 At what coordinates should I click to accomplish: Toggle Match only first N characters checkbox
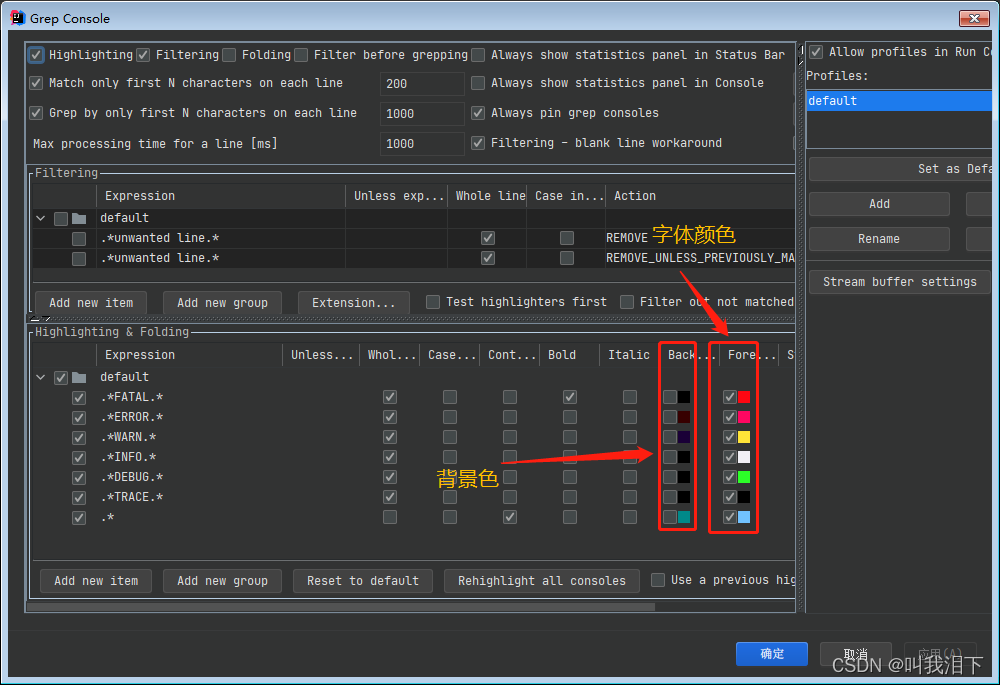click(36, 83)
